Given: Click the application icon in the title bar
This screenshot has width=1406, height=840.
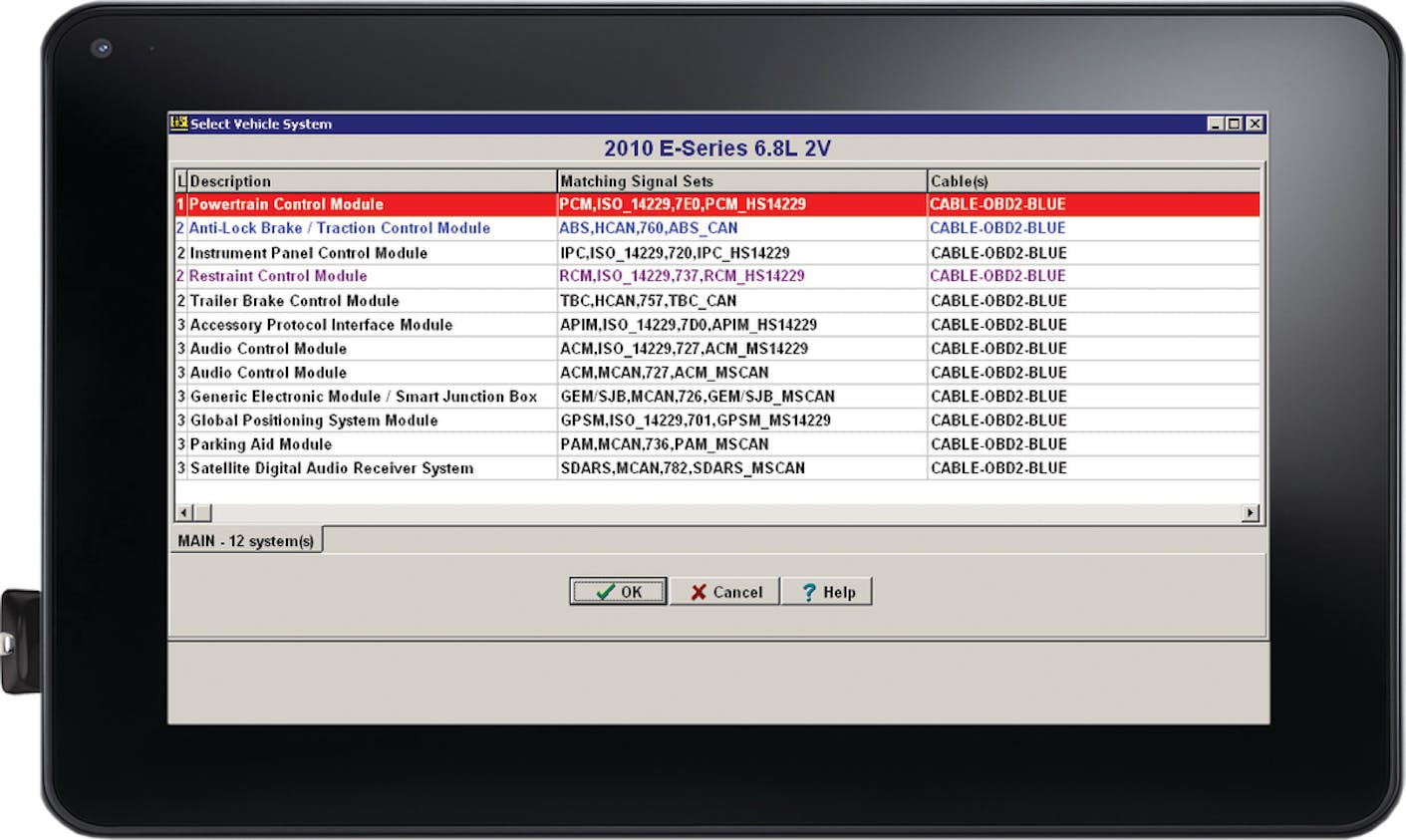Looking at the screenshot, I should tap(179, 124).
